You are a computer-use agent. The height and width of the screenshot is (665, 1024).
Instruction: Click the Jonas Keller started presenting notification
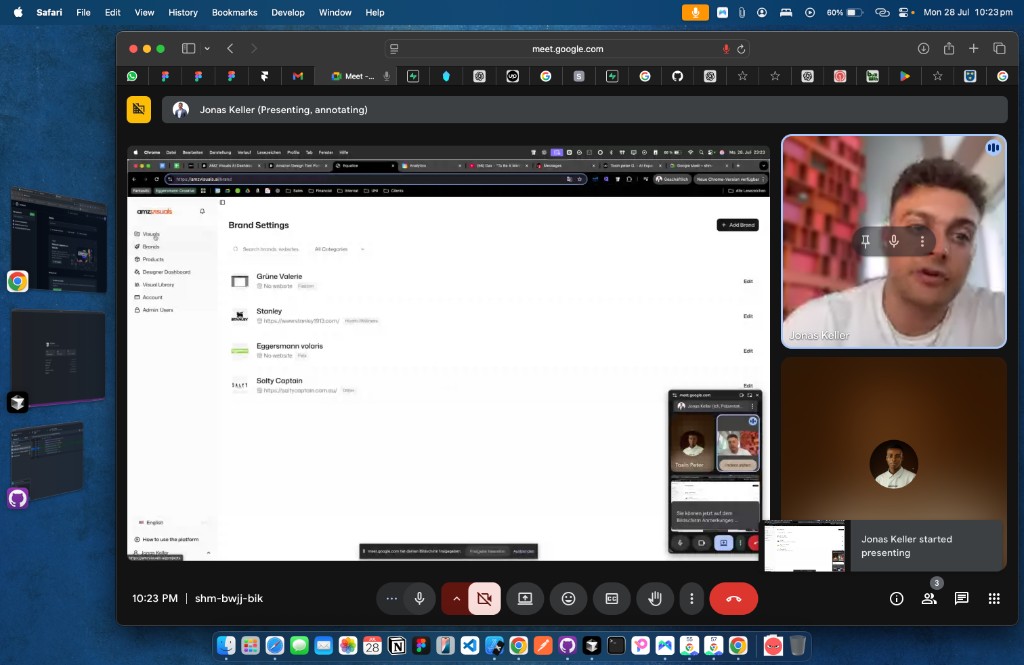pyautogui.click(x=884, y=546)
